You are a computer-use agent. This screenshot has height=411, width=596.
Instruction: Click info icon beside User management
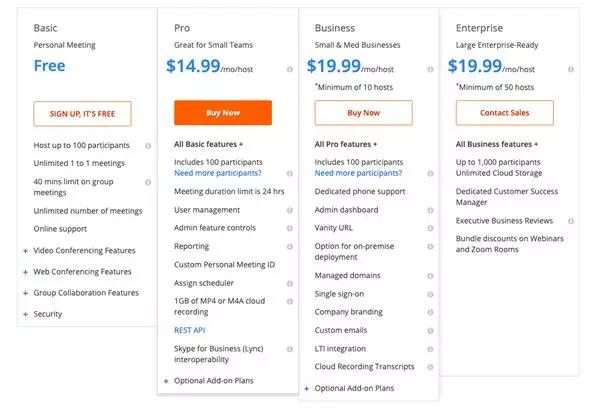click(x=290, y=210)
